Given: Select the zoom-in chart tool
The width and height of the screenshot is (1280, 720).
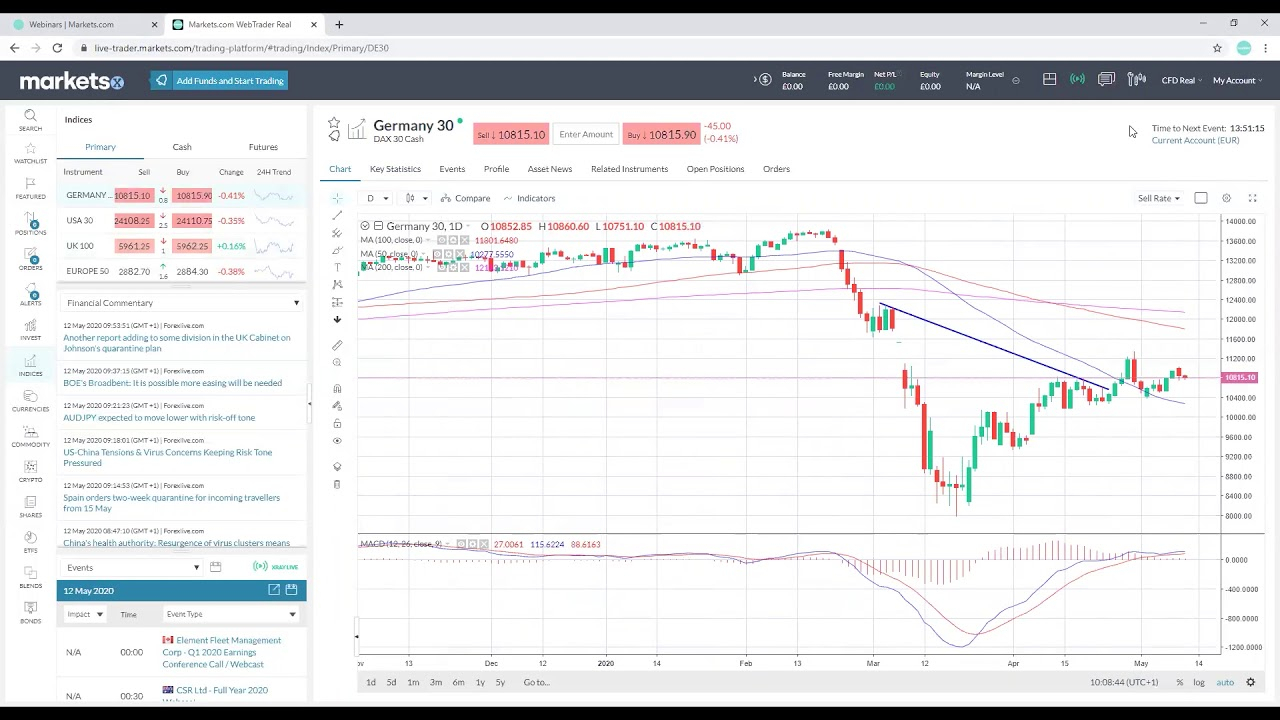Looking at the screenshot, I should pyautogui.click(x=337, y=363).
